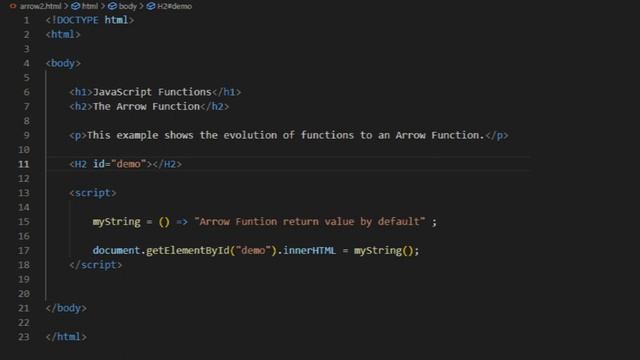Place cursor in the DOCTYPE html declaration
The height and width of the screenshot is (360, 640).
click(x=90, y=20)
